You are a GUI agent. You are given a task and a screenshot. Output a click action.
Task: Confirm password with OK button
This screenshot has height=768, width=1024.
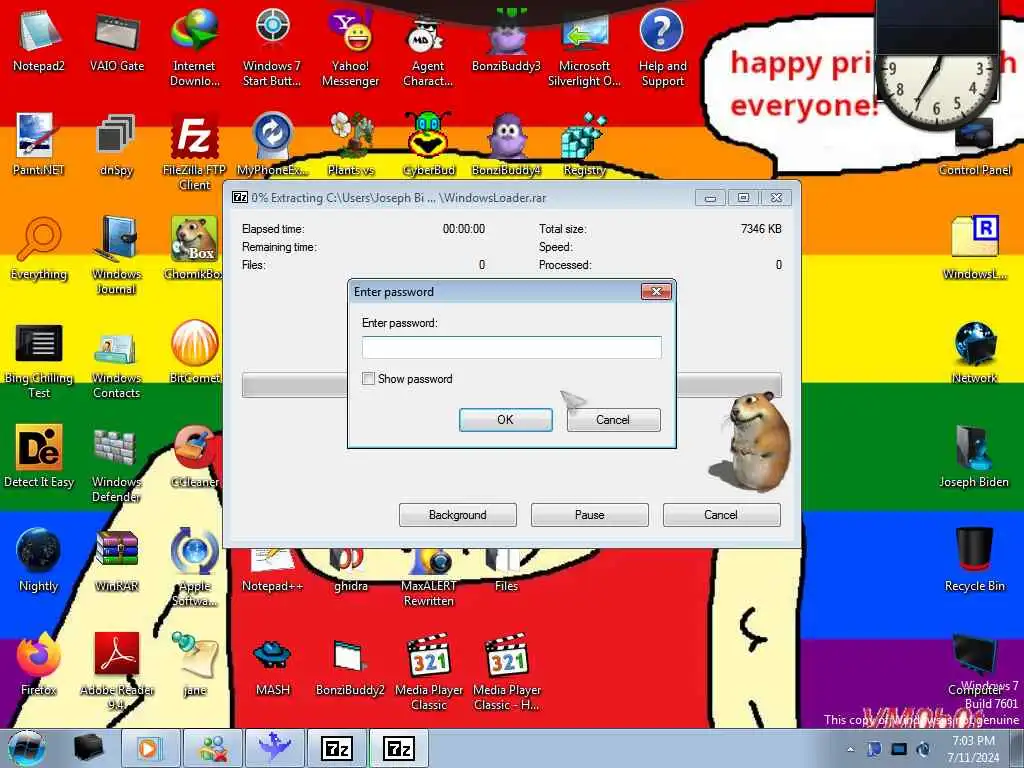point(505,420)
